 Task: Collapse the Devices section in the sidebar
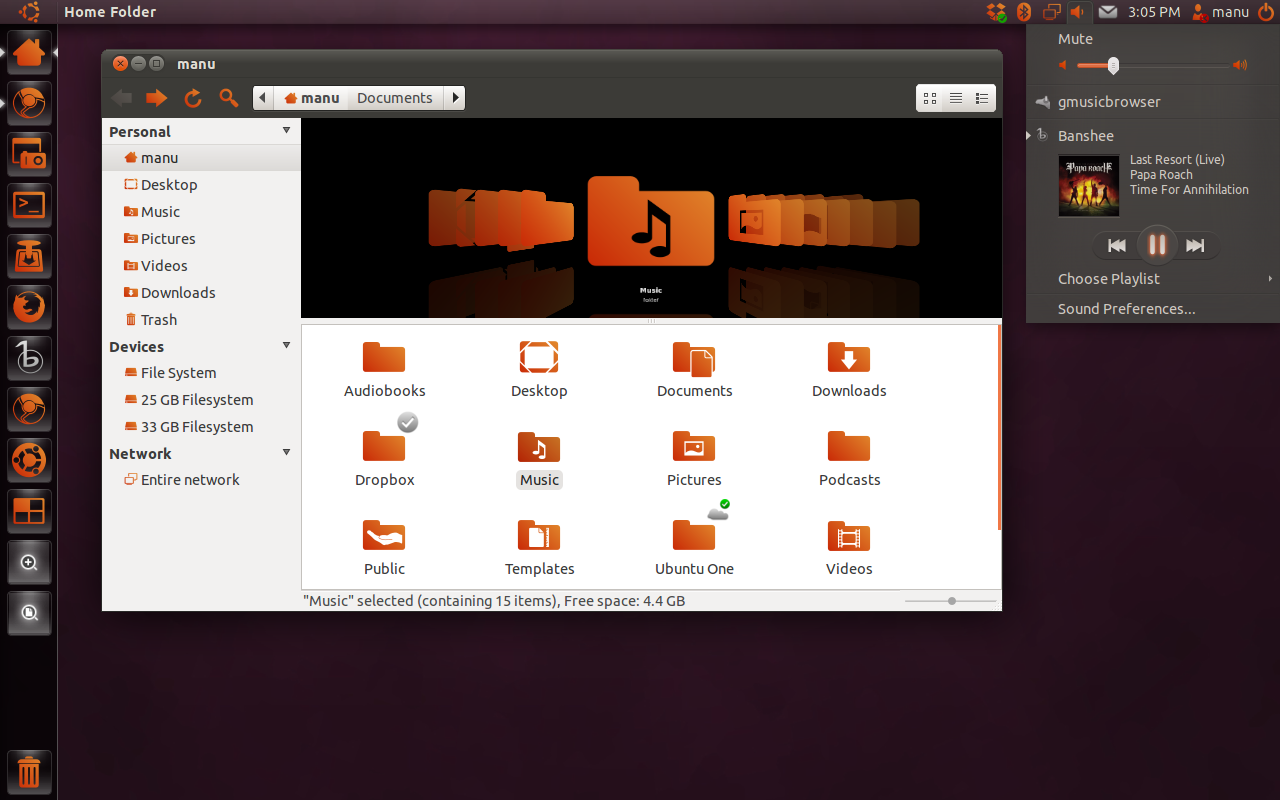286,346
